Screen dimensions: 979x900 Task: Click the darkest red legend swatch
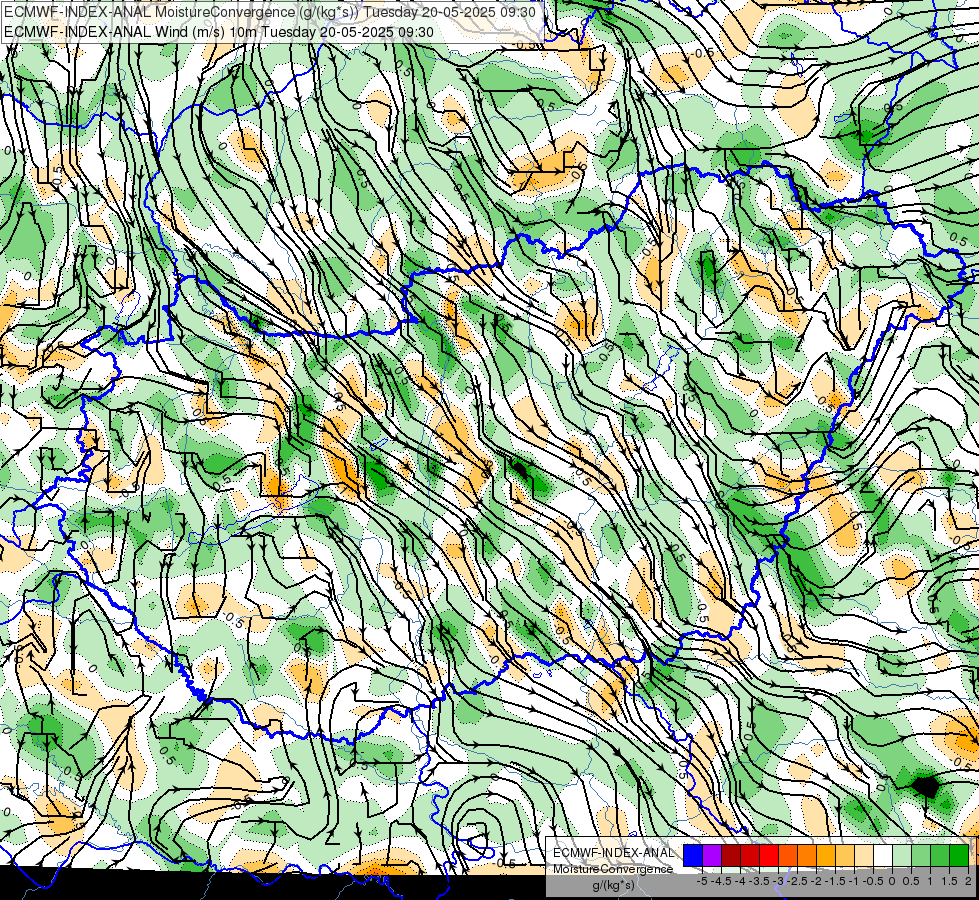pyautogui.click(x=731, y=855)
